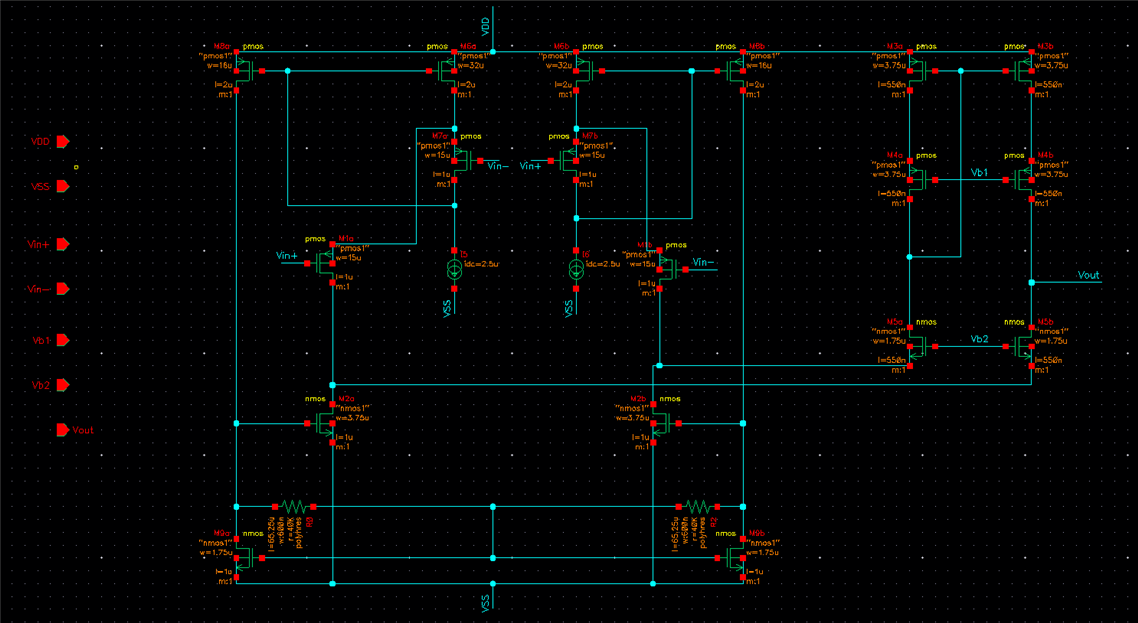Select the R2 polyres resistor symbol
This screenshot has width=1138, height=623.
click(x=697, y=506)
